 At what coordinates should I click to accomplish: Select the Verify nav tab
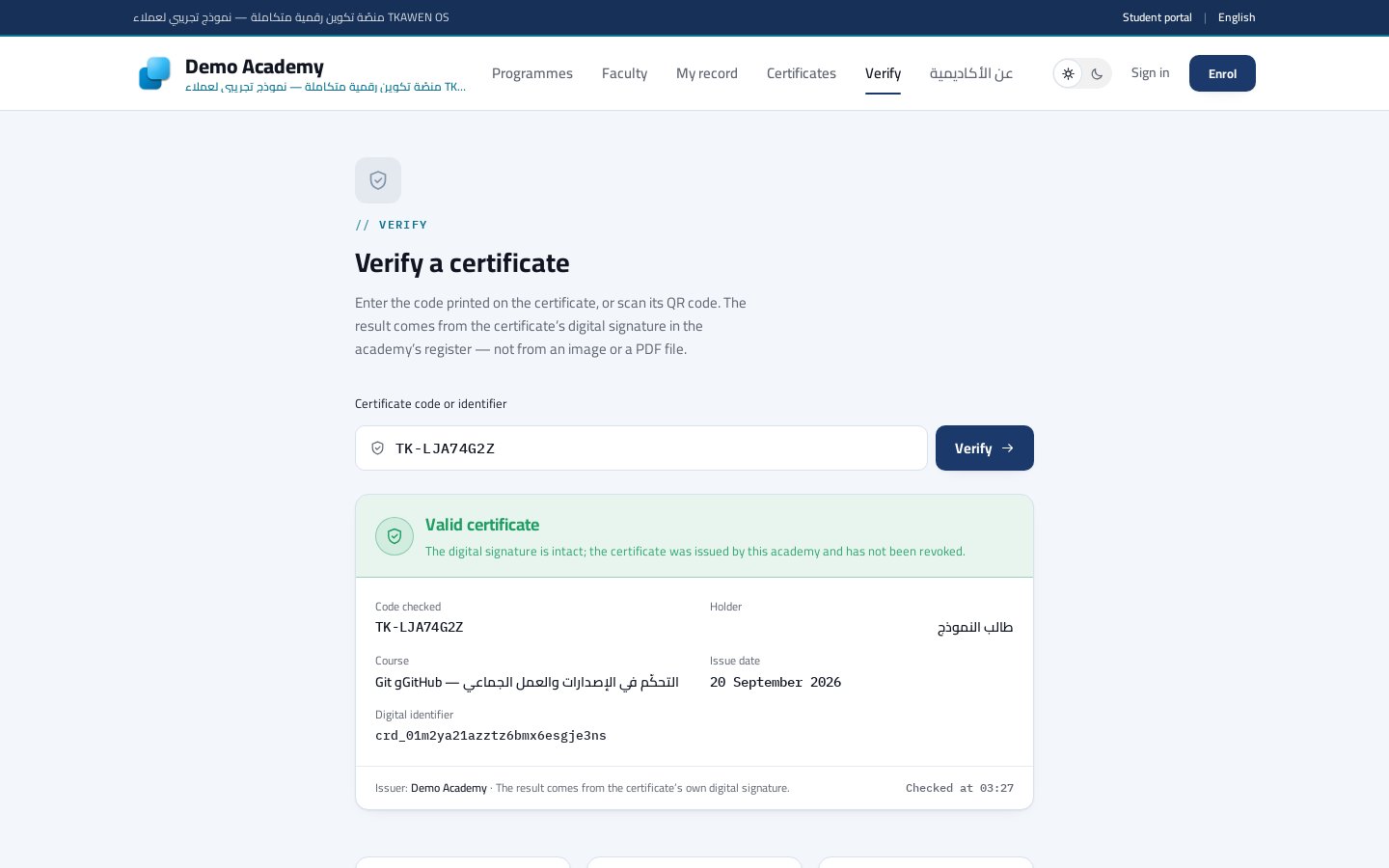coord(883,73)
